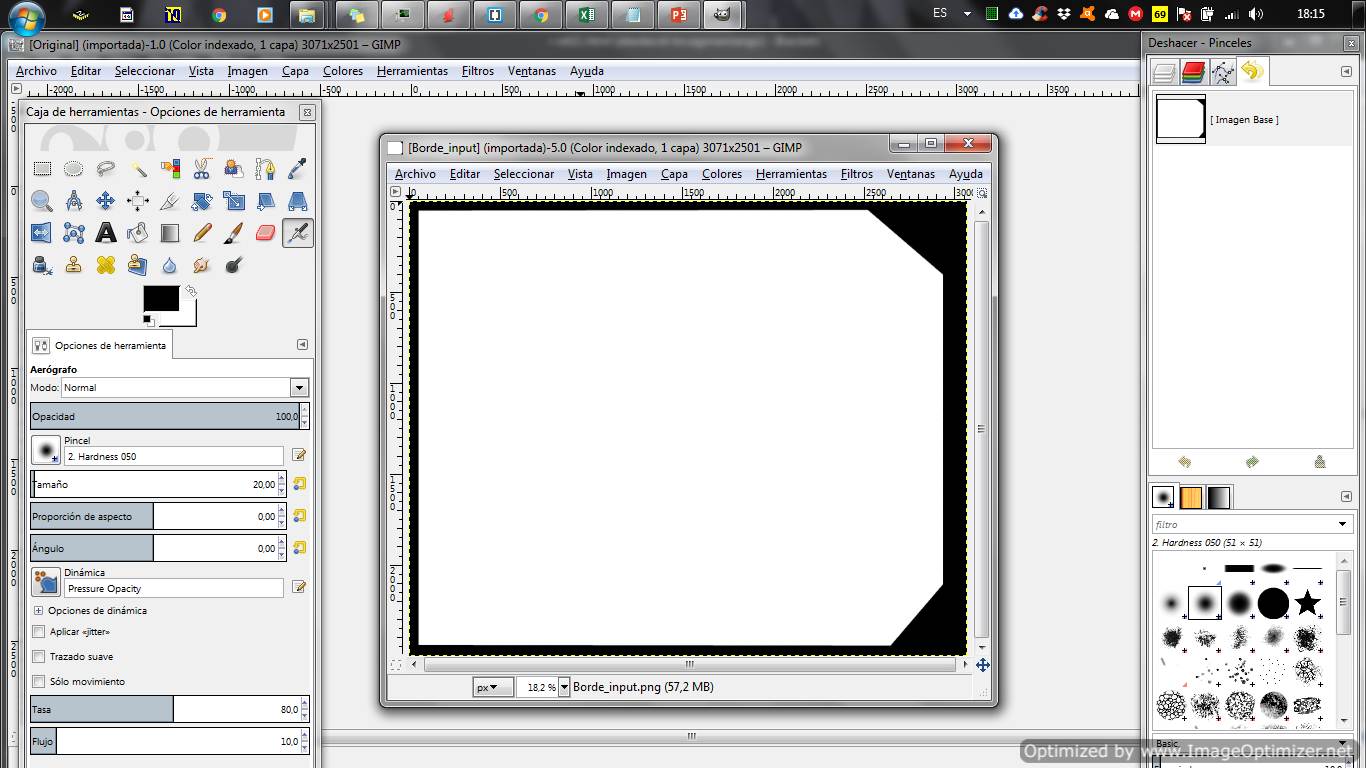Enable the Trazado suave checkbox
The image size is (1366, 768).
pyautogui.click(x=39, y=657)
